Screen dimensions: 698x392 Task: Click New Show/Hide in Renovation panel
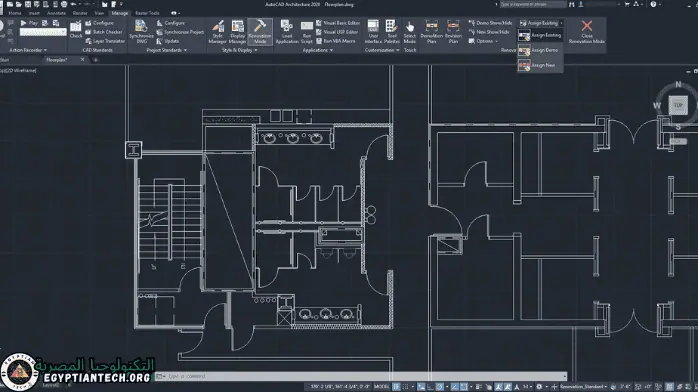pyautogui.click(x=489, y=32)
